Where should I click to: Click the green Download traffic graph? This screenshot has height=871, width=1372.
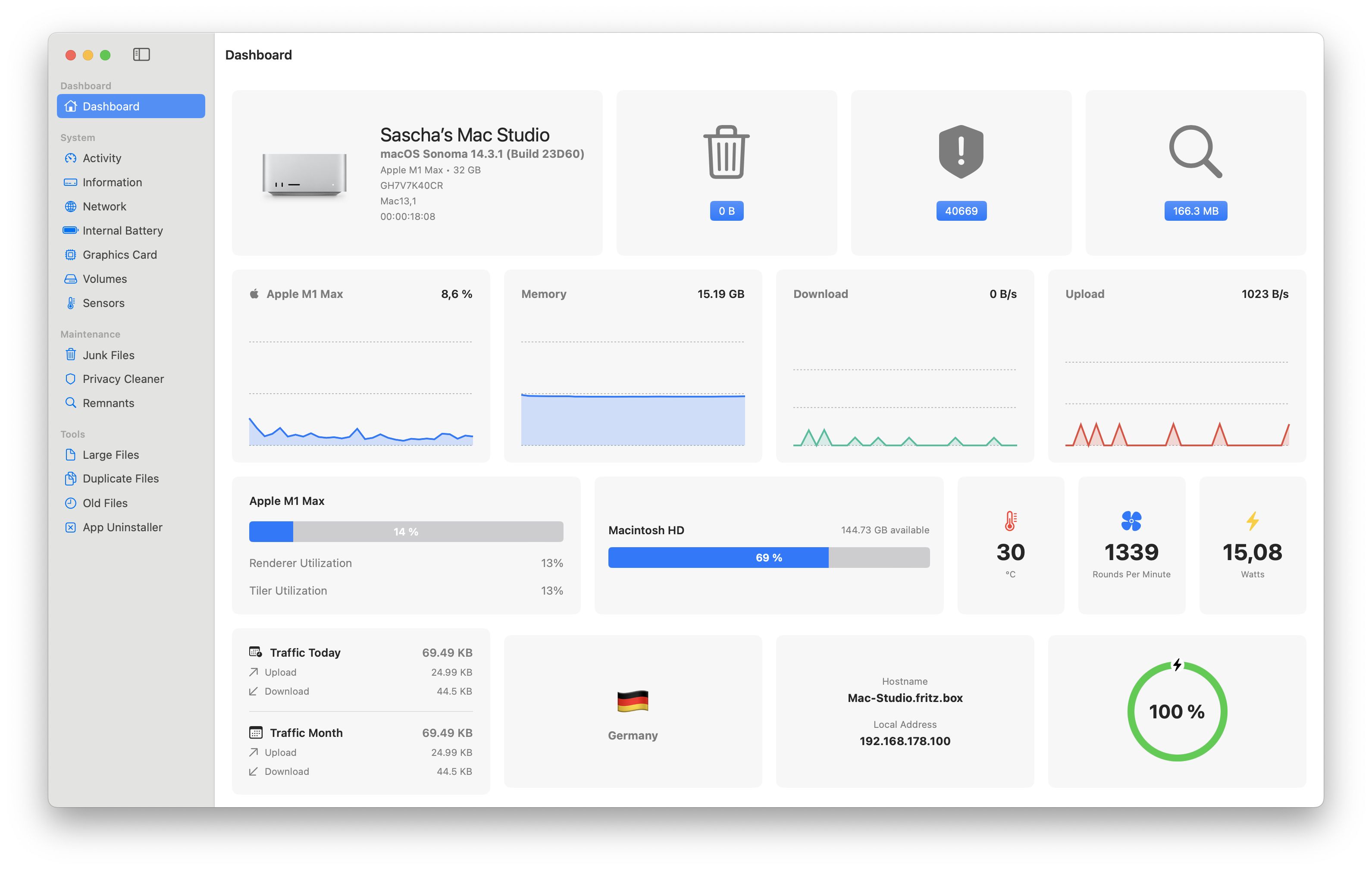[x=905, y=438]
